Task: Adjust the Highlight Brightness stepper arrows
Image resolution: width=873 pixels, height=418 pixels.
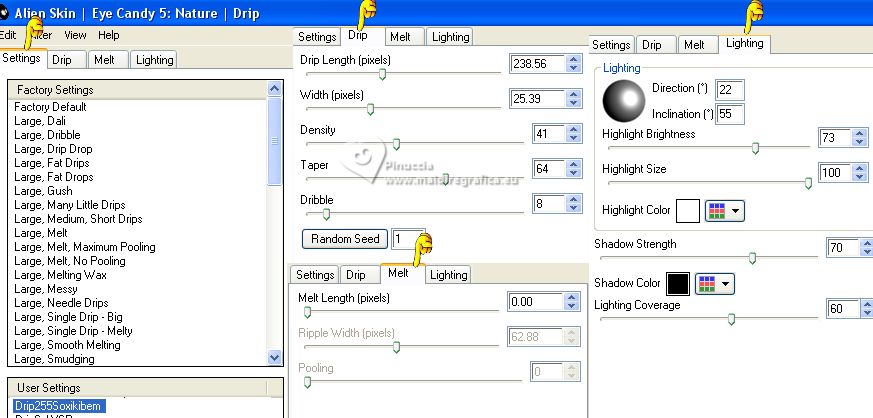Action: pos(860,137)
